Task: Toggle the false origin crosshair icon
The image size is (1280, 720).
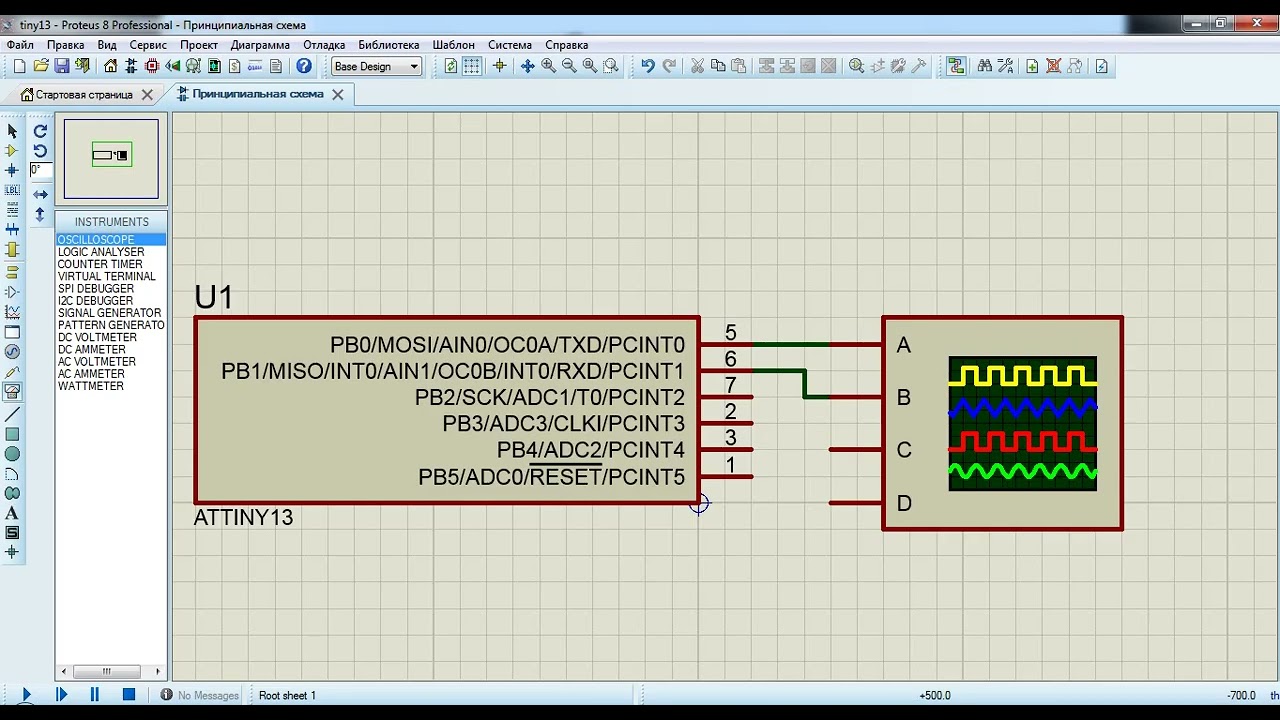Action: click(x=499, y=66)
